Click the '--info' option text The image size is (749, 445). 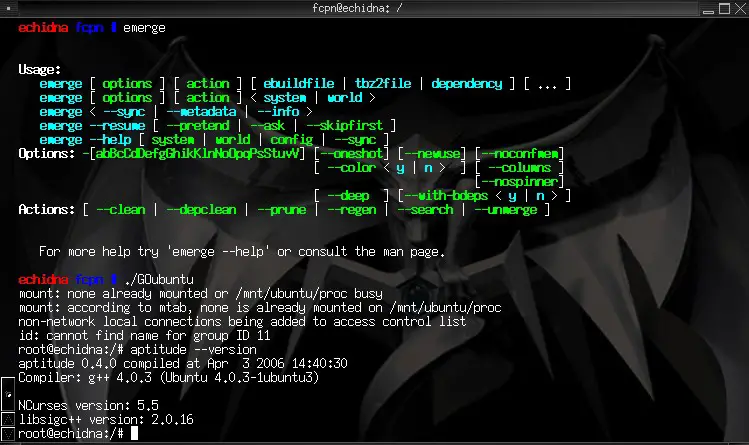click(x=278, y=112)
